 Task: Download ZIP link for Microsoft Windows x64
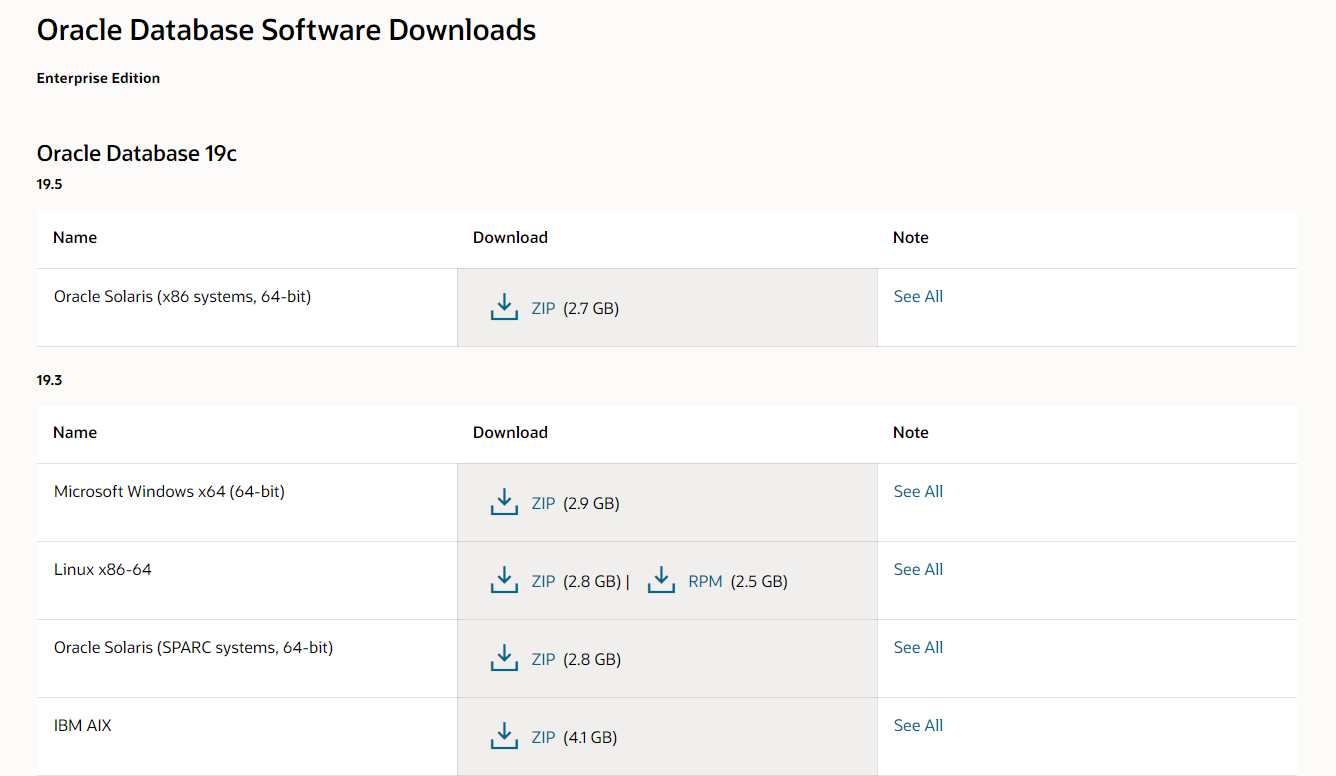coord(543,504)
